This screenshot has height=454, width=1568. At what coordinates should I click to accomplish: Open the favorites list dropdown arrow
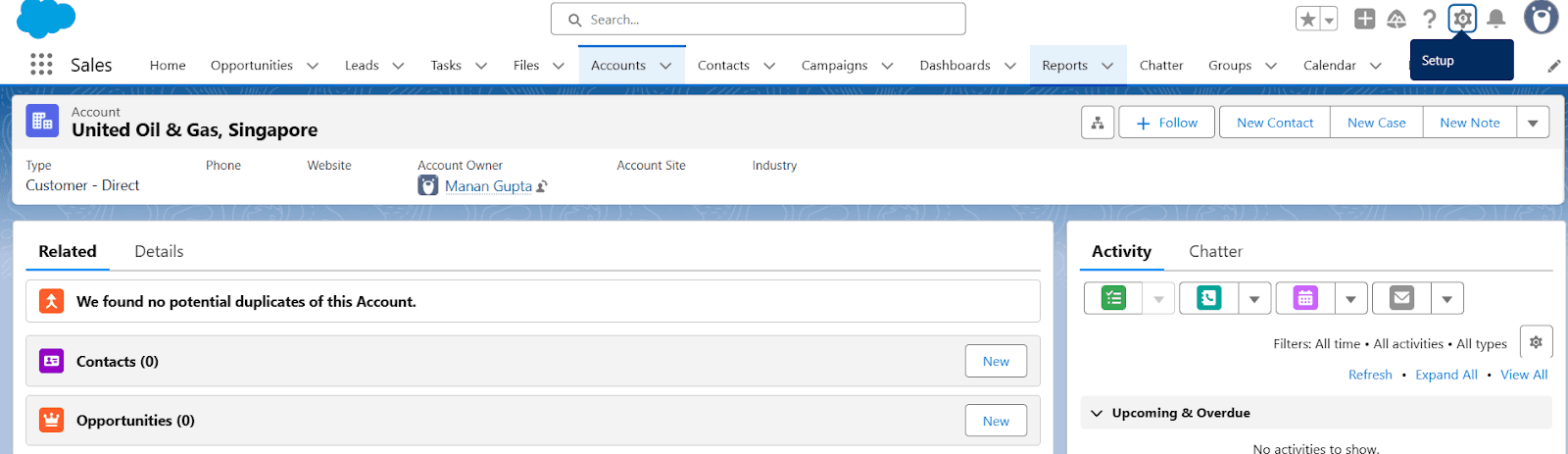point(1329,20)
